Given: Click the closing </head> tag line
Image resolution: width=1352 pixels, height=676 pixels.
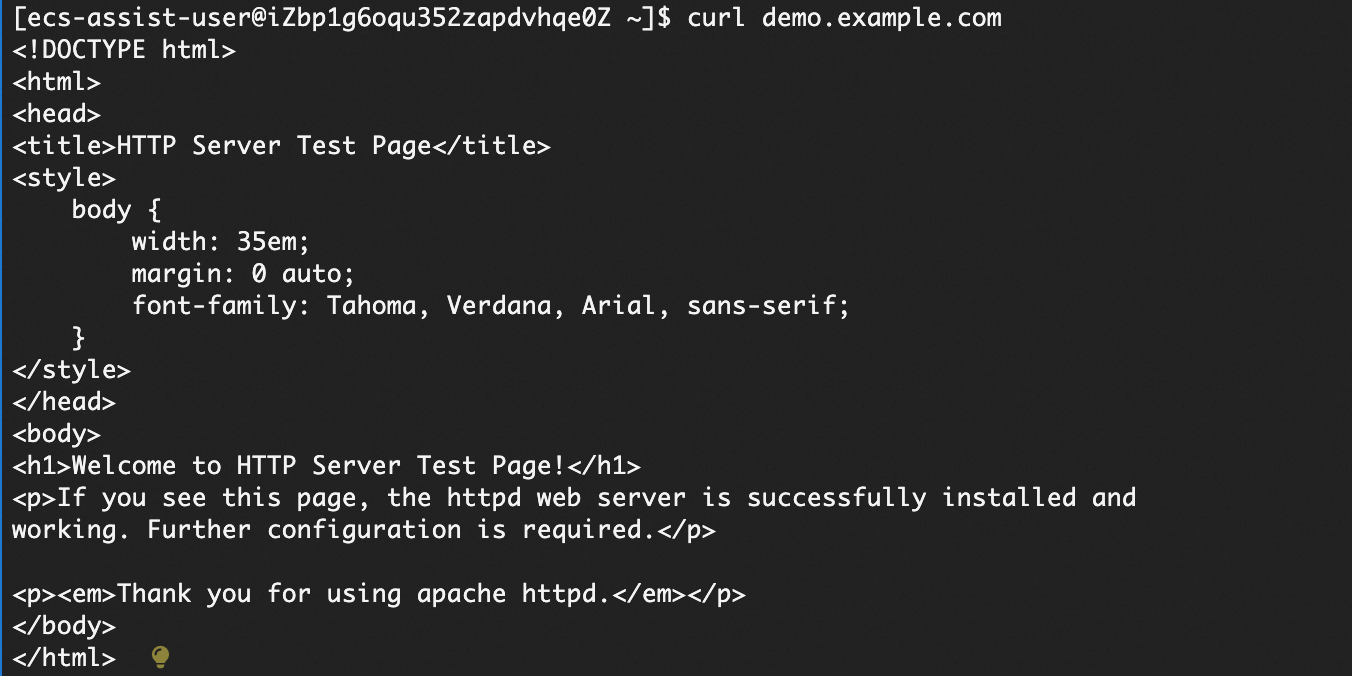Looking at the screenshot, I should click(64, 402).
